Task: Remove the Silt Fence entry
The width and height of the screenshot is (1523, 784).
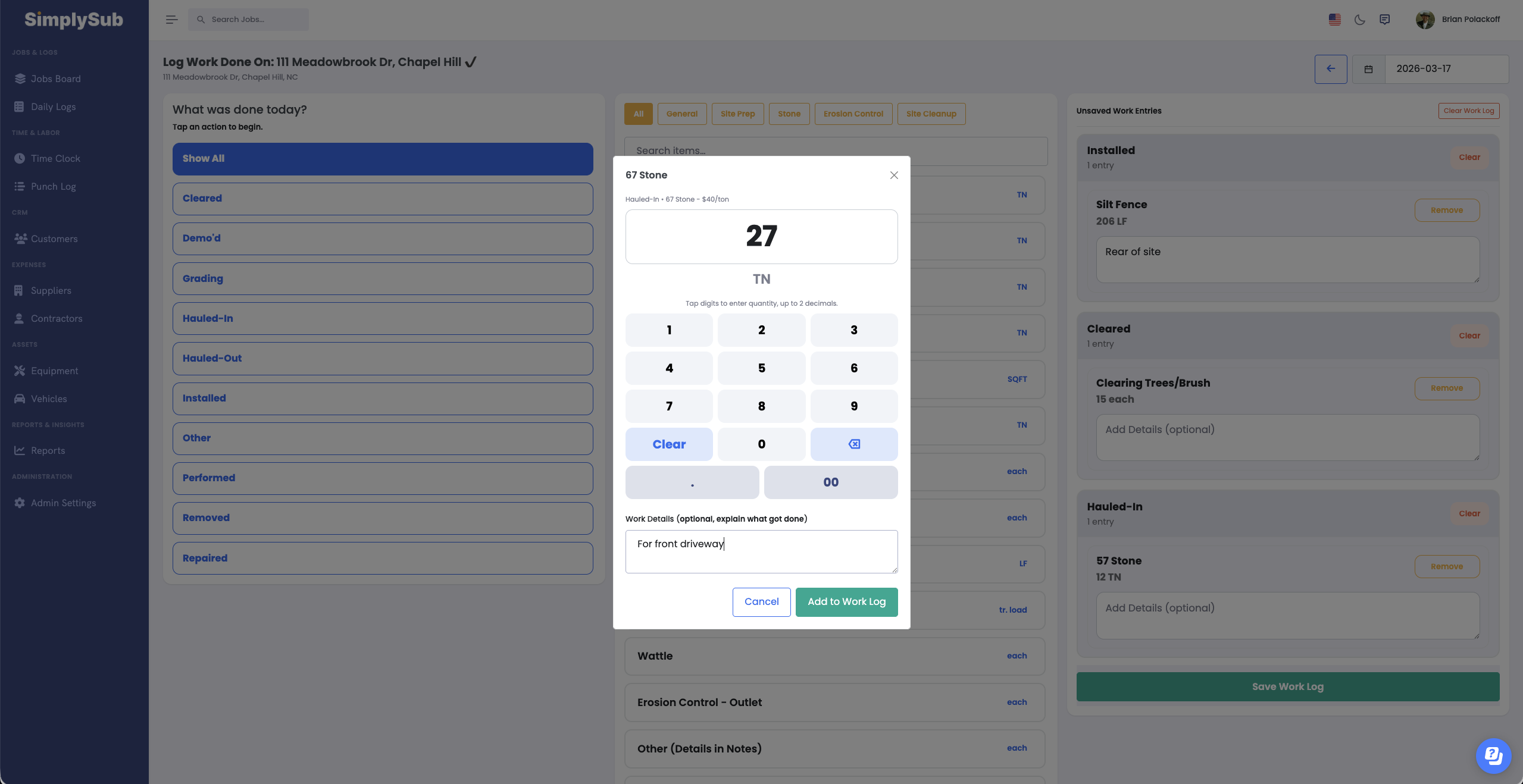Action: pos(1446,210)
